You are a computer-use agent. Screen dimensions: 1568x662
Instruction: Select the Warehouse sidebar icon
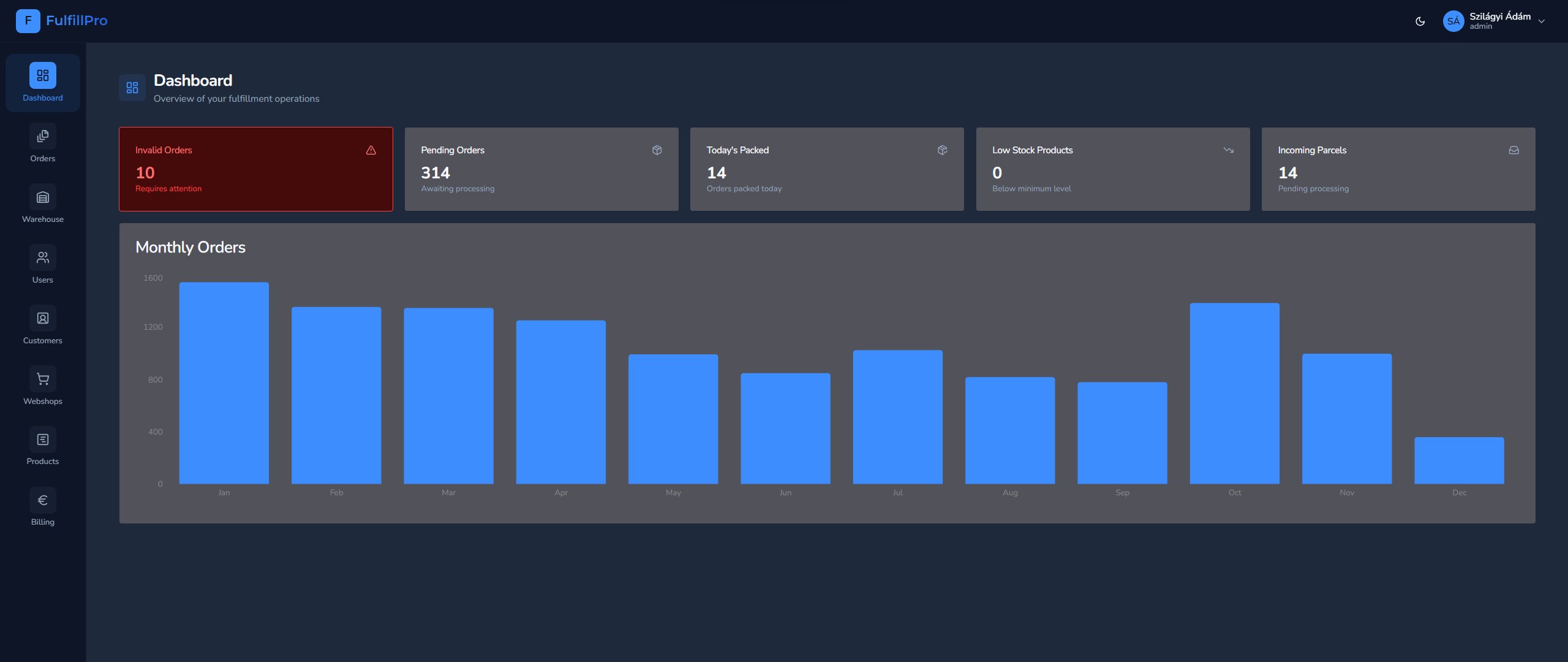42,197
